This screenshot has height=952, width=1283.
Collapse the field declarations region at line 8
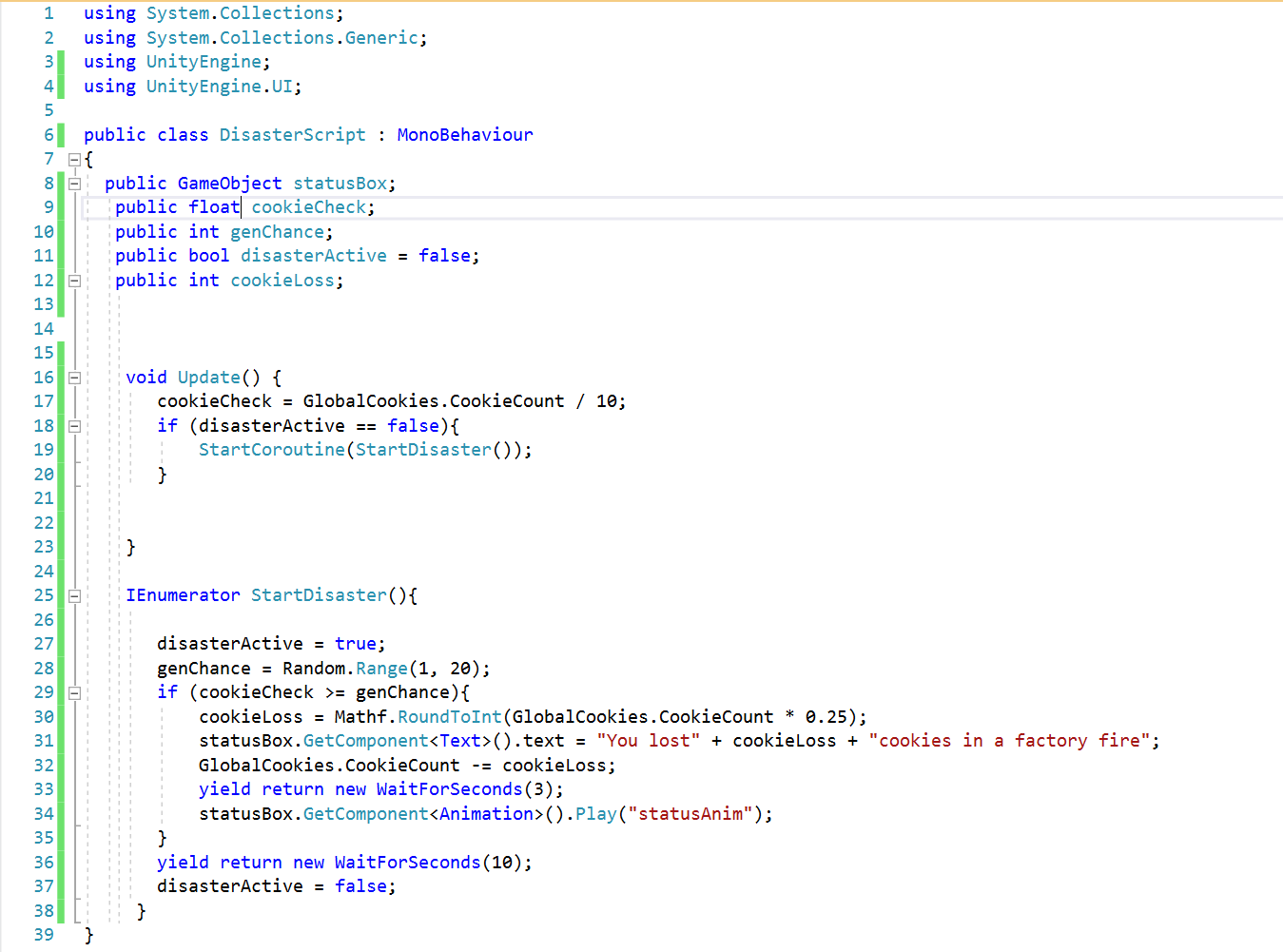coord(74,183)
